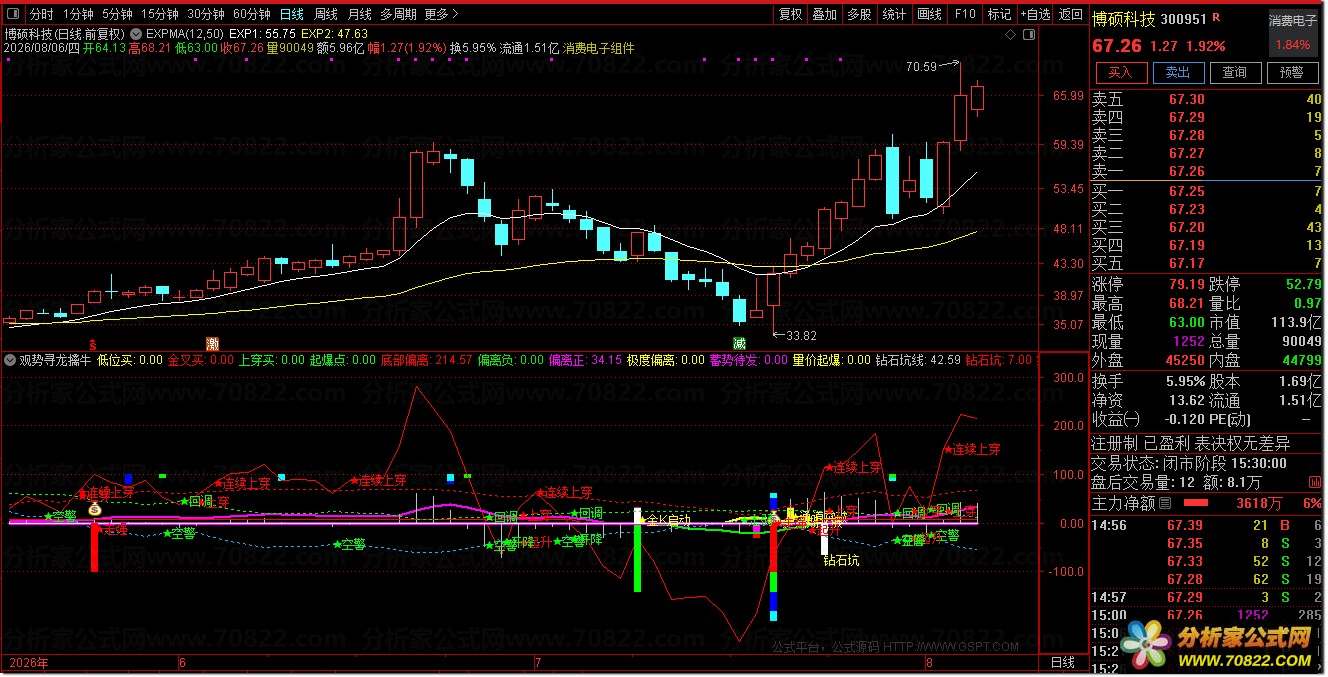Click the 换手 5.95% row
The width and height of the screenshot is (1328, 677).
[x=1147, y=380]
